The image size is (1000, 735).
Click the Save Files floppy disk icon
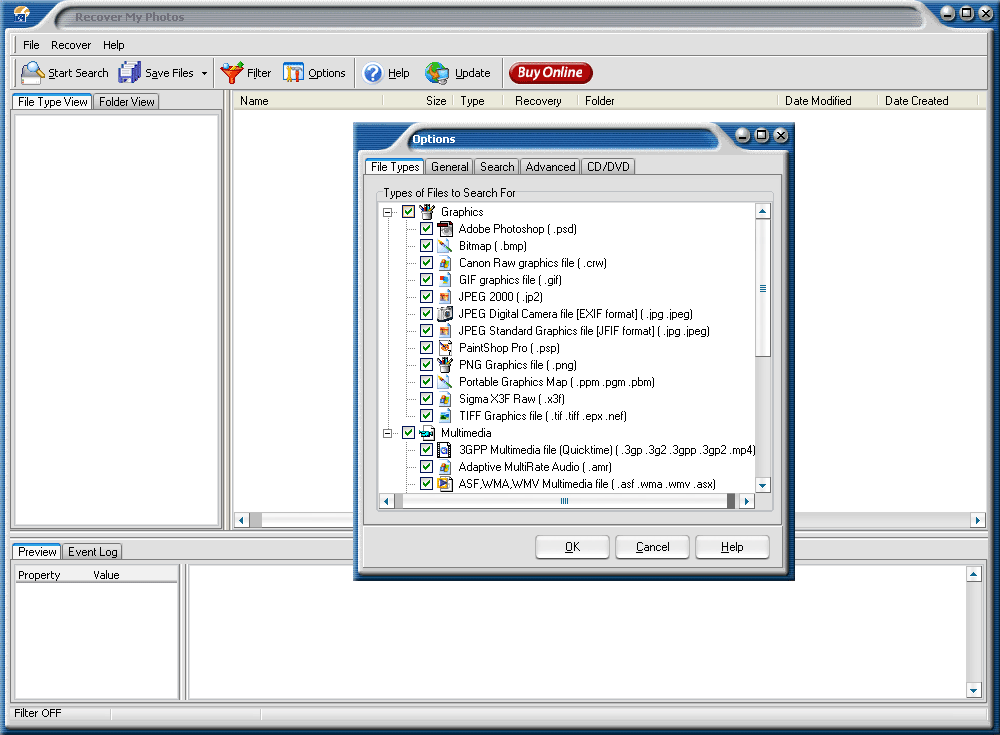click(x=129, y=73)
